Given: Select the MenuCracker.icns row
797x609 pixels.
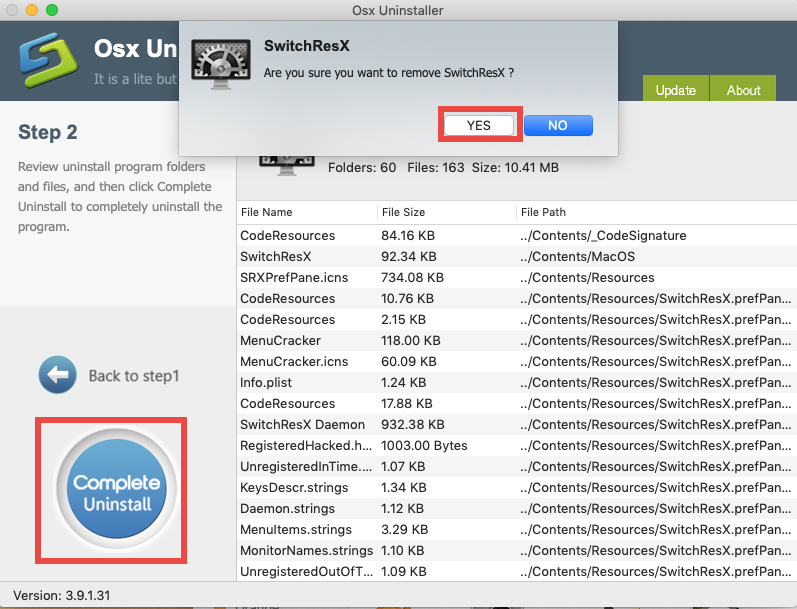Looking at the screenshot, I should pyautogui.click(x=516, y=361).
